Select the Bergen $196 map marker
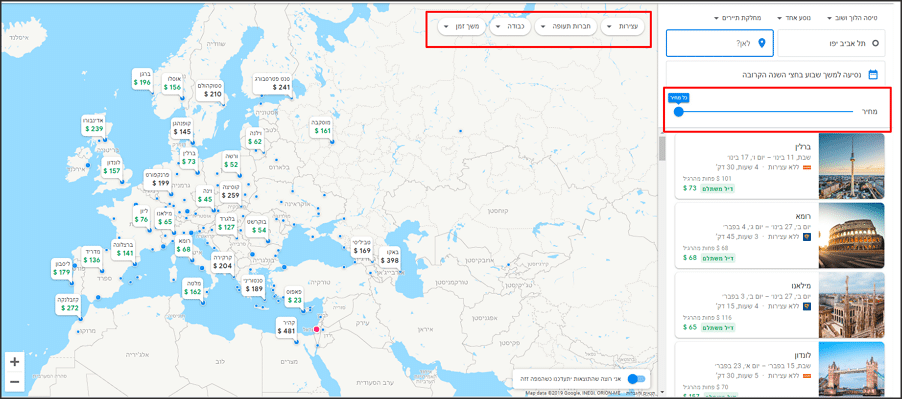 (142, 78)
